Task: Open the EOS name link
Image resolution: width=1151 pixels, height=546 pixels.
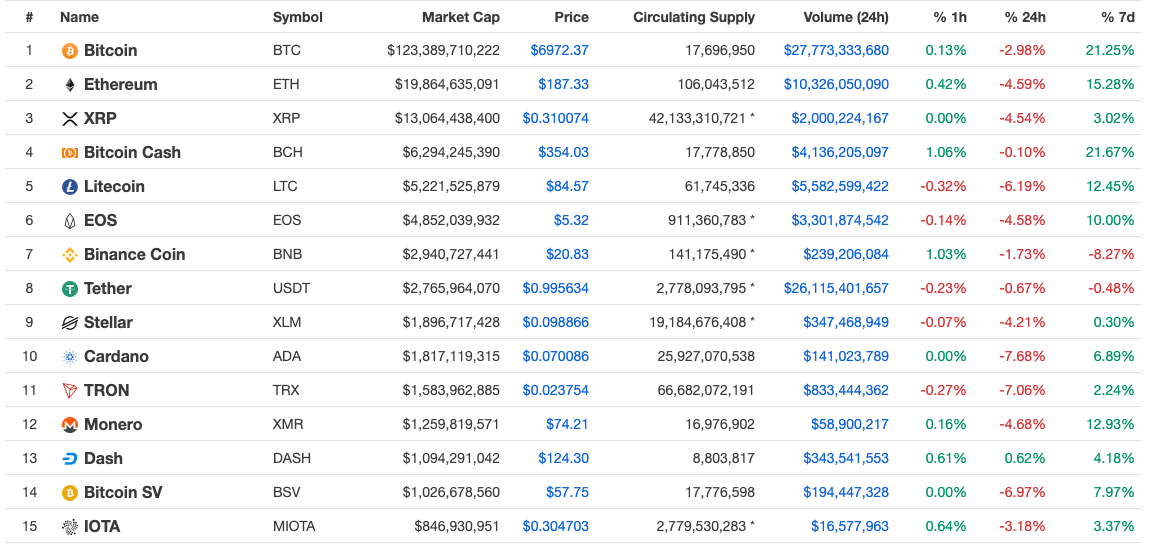Action: [101, 220]
